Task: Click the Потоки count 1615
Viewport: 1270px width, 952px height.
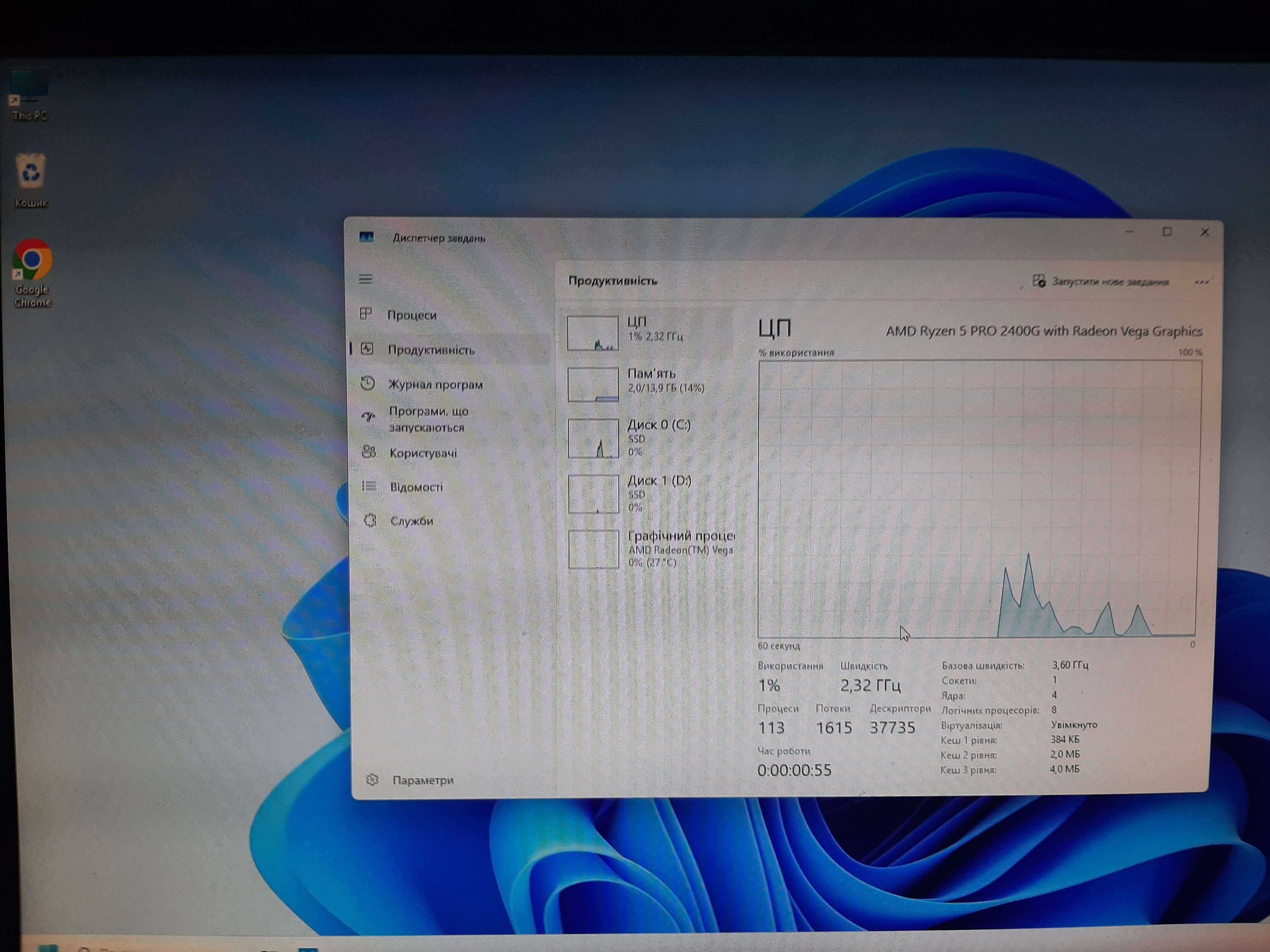Action: pos(834,728)
